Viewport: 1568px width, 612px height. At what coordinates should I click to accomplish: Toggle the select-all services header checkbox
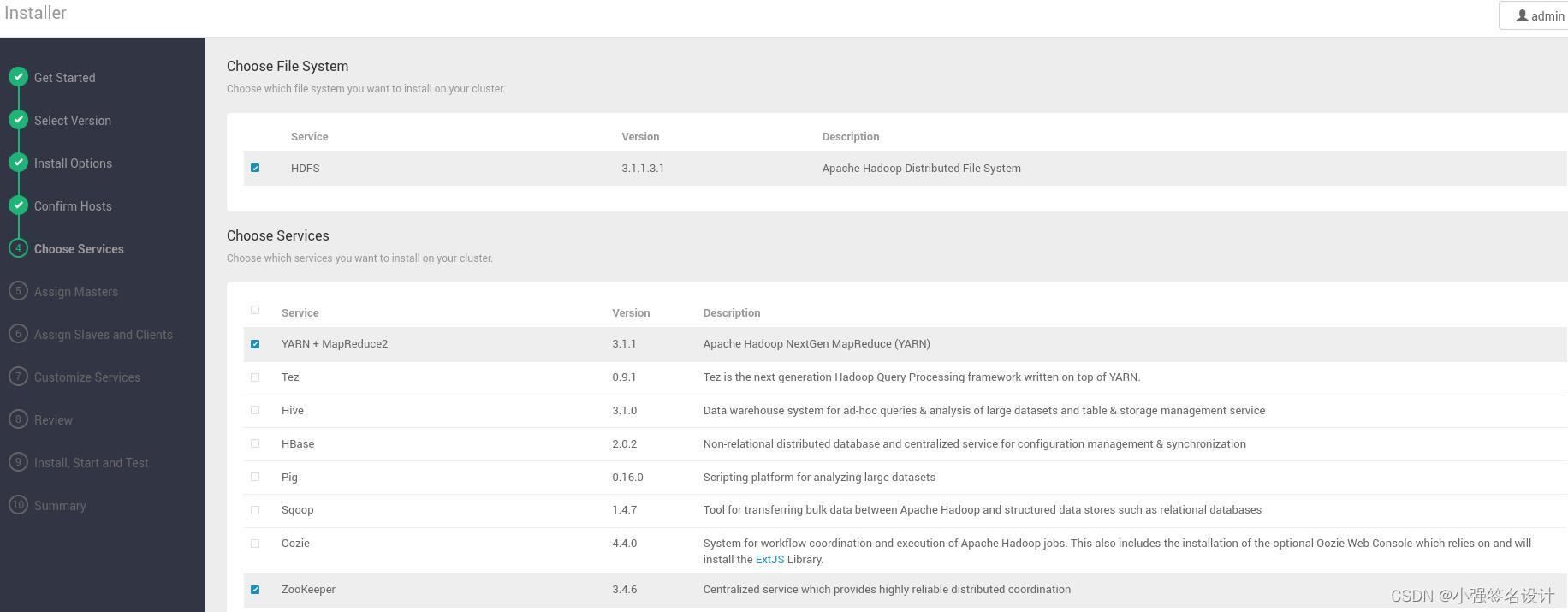click(x=255, y=310)
